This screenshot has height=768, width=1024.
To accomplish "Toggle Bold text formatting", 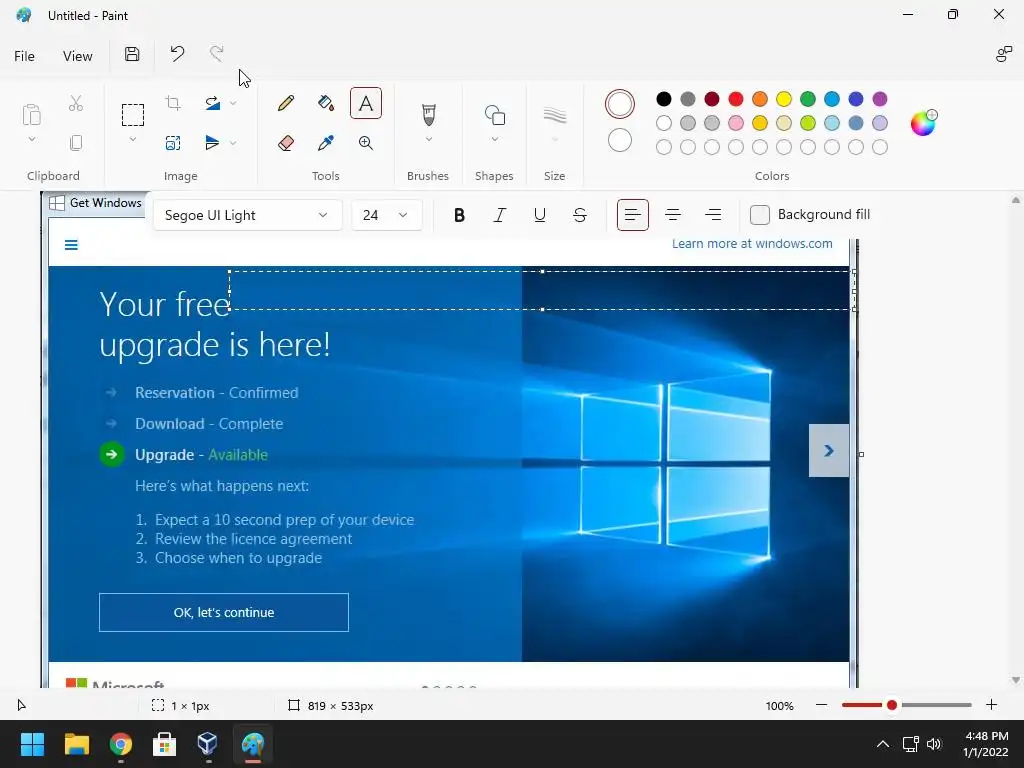I will coord(459,215).
